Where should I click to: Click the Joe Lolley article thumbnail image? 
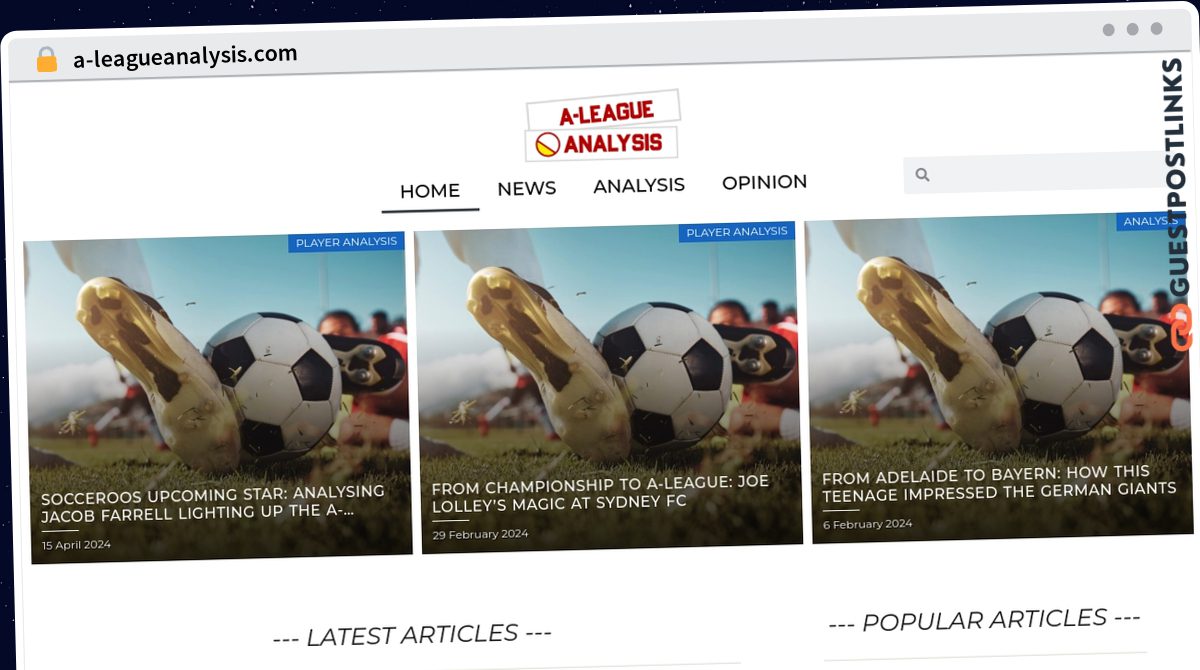(x=608, y=388)
